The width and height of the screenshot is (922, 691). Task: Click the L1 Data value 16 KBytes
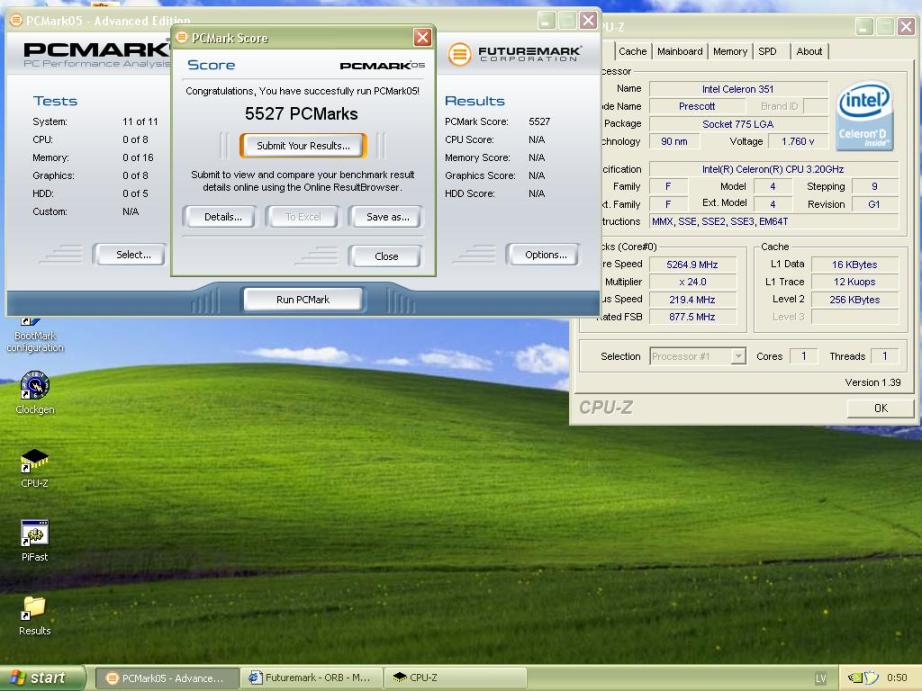pyautogui.click(x=854, y=265)
